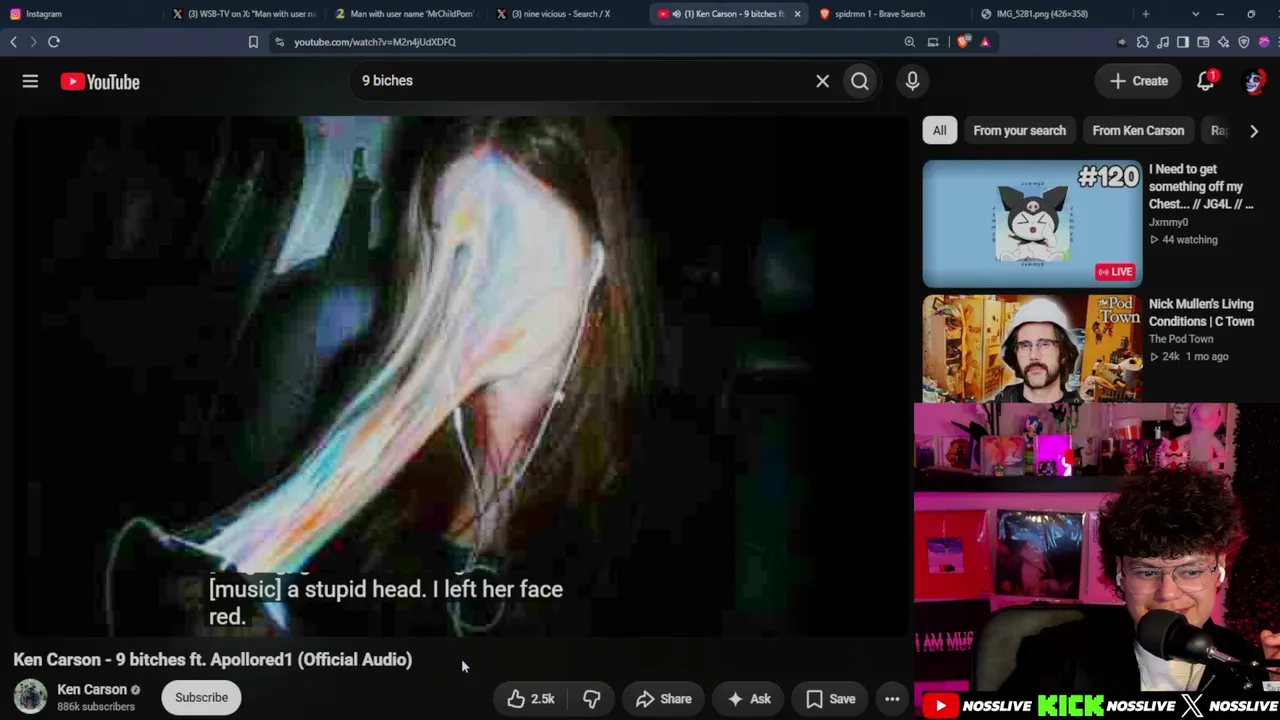Submit the search with the magnifier icon
Viewport: 1280px width, 720px height.
tap(860, 81)
